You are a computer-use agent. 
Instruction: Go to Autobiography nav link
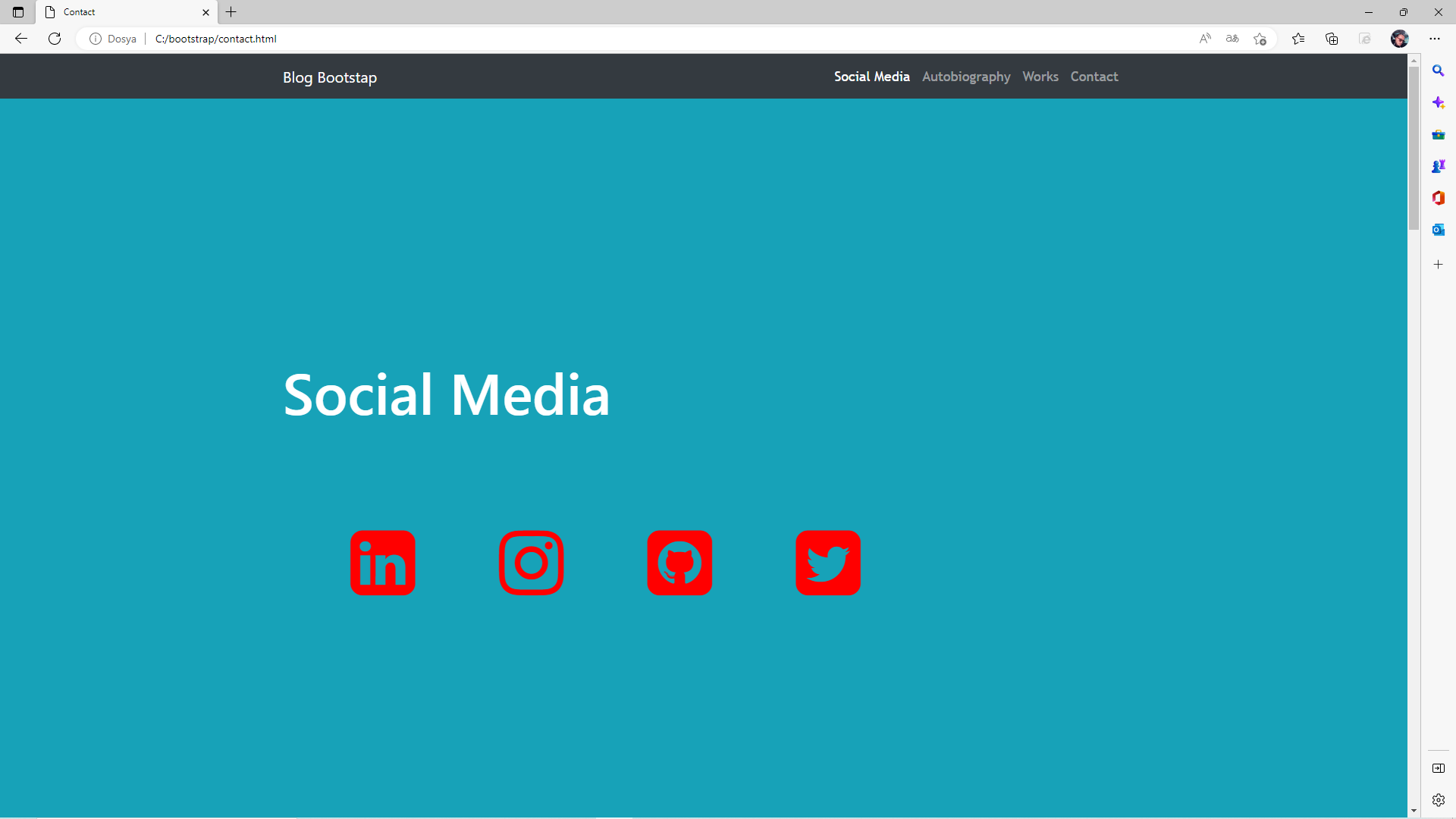965,77
